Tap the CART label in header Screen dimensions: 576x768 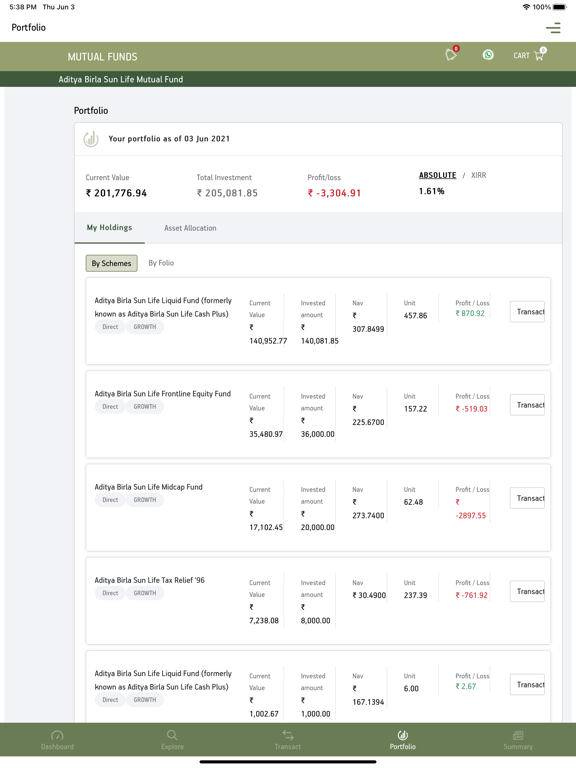(x=522, y=56)
